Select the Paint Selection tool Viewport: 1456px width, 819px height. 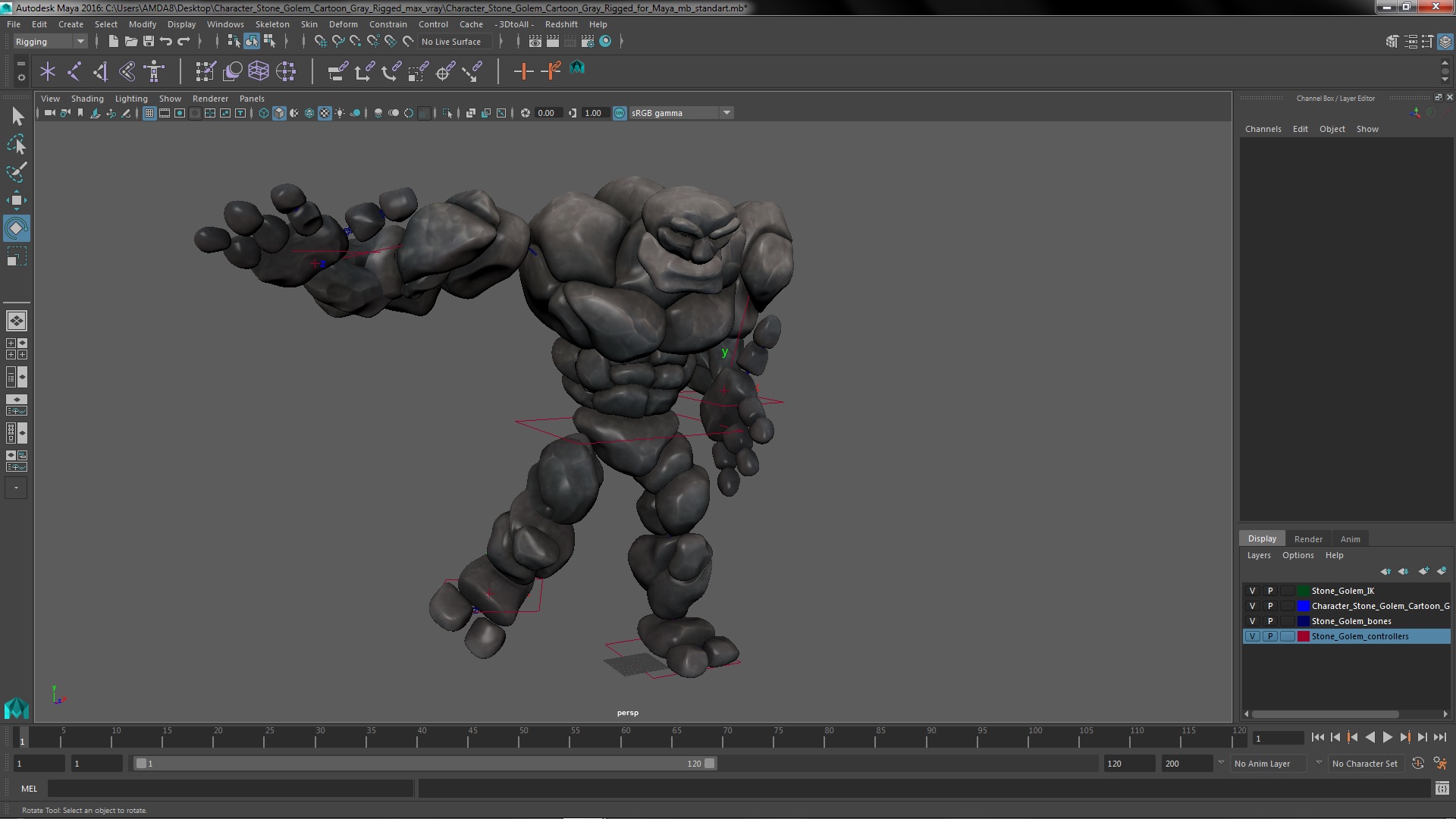click(16, 172)
